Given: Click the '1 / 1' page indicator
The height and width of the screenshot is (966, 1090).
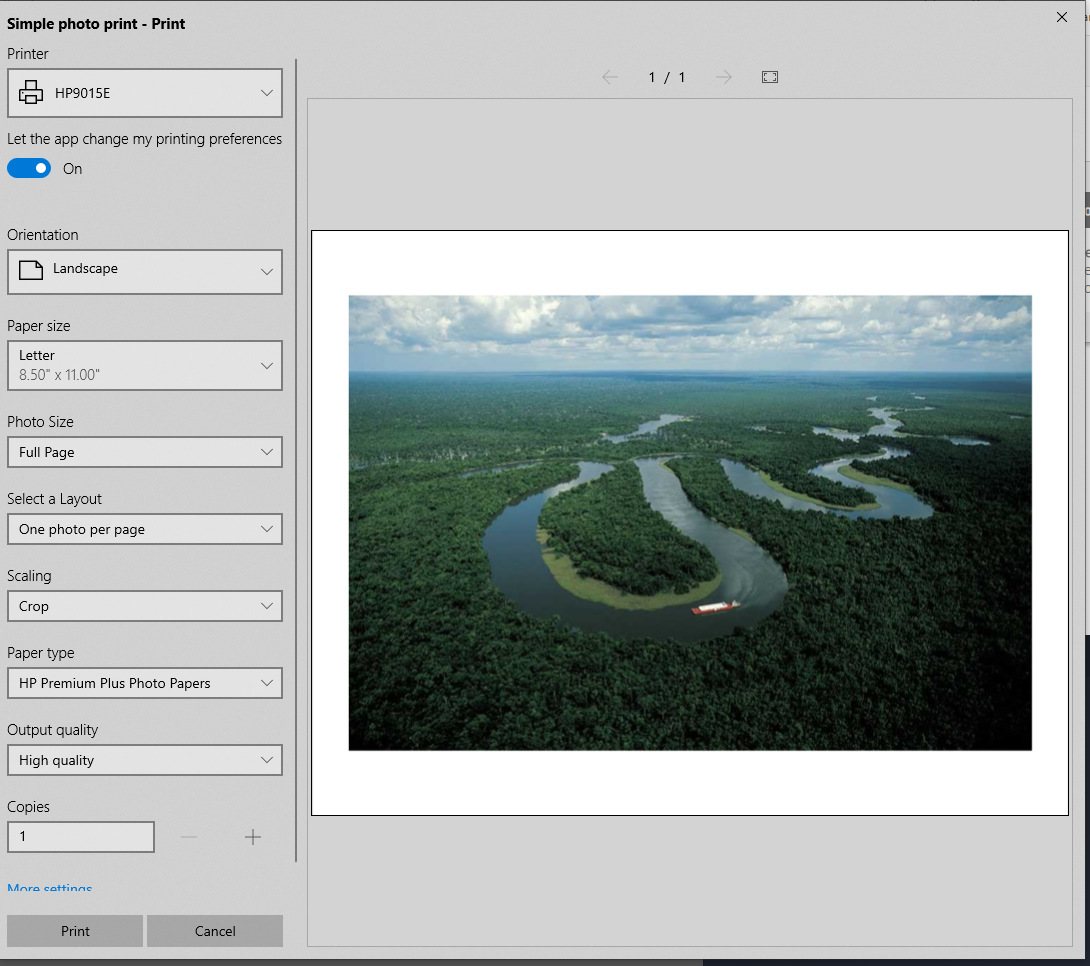Looking at the screenshot, I should click(667, 77).
